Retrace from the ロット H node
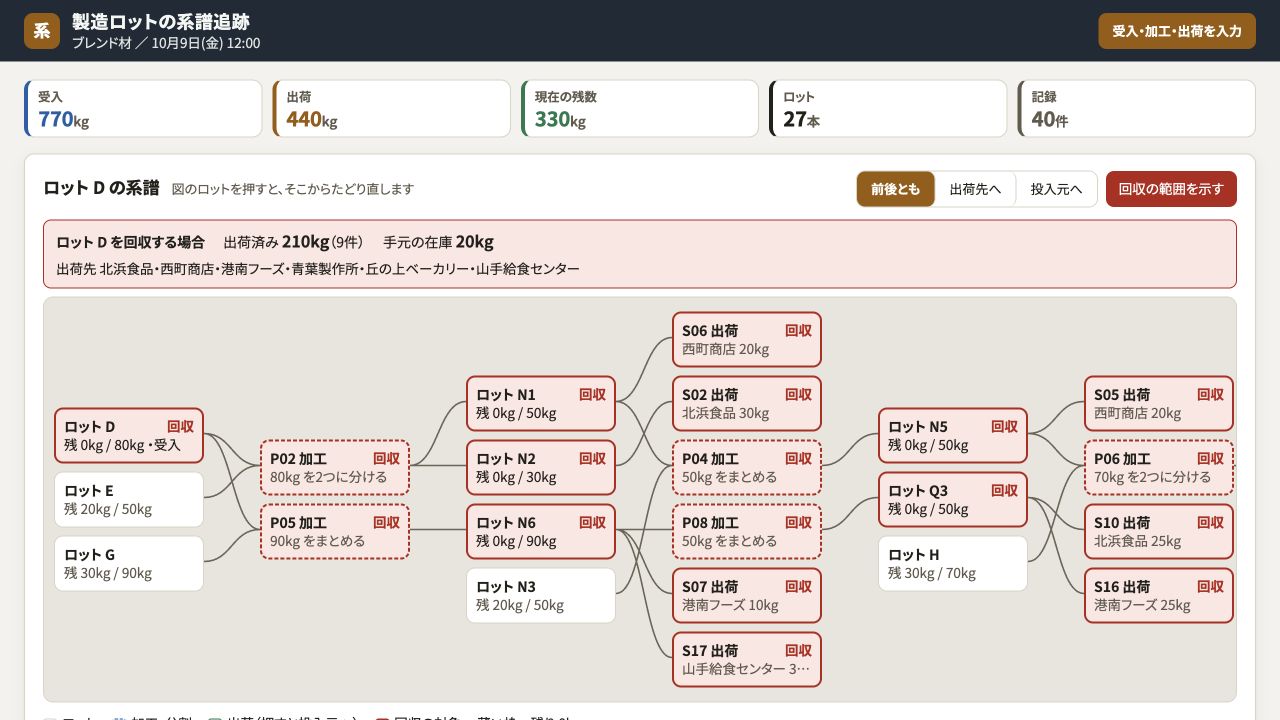The image size is (1280, 720). tap(953, 563)
